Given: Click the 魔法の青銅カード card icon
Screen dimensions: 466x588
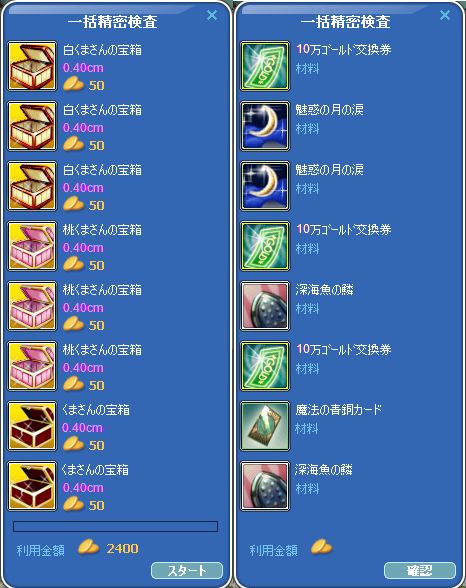Looking at the screenshot, I should (x=265, y=426).
